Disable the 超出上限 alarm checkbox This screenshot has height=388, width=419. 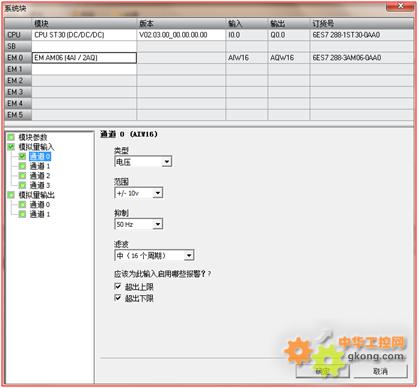118,286
